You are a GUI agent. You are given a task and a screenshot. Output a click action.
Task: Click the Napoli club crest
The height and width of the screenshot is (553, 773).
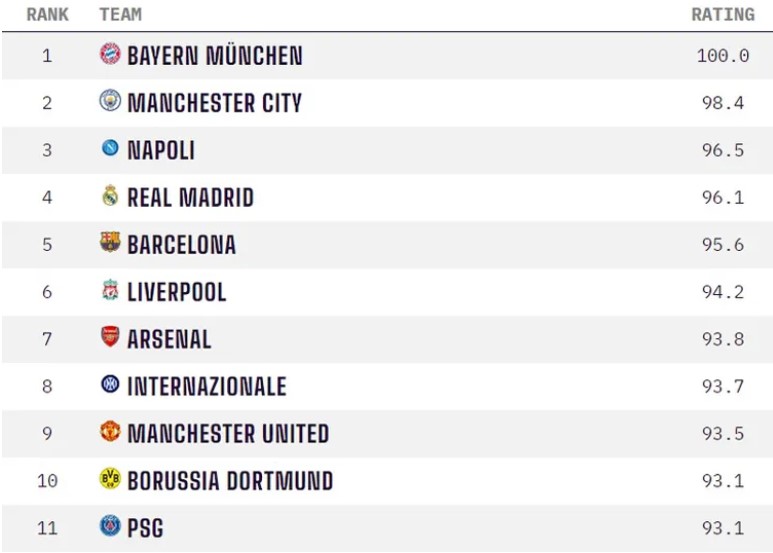(x=110, y=149)
